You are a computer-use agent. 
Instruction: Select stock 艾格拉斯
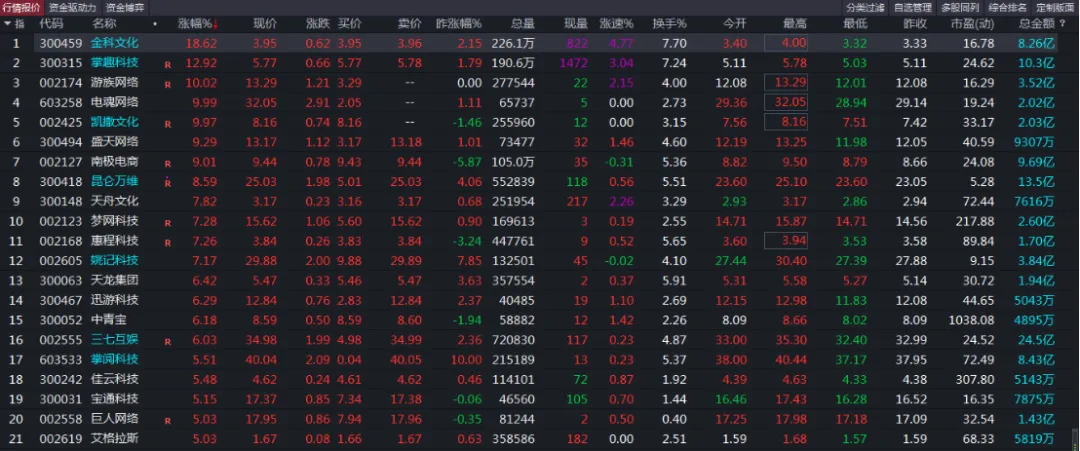pyautogui.click(x=114, y=439)
